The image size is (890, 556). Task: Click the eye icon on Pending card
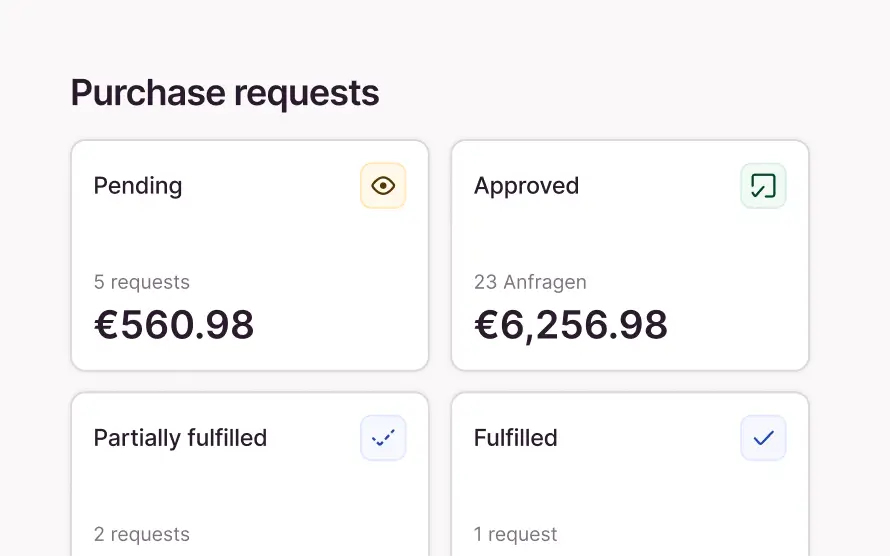(x=383, y=186)
